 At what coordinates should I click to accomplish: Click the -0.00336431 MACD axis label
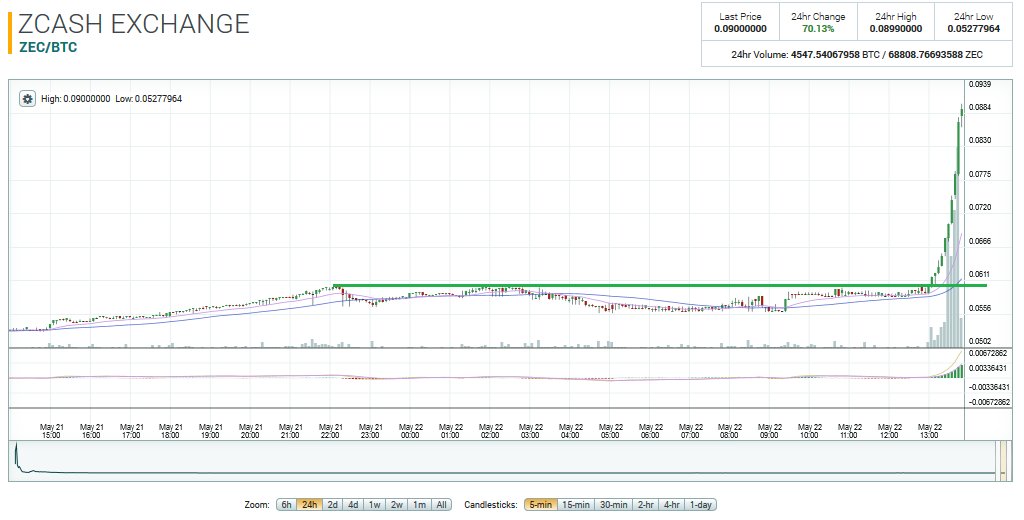(x=989, y=387)
